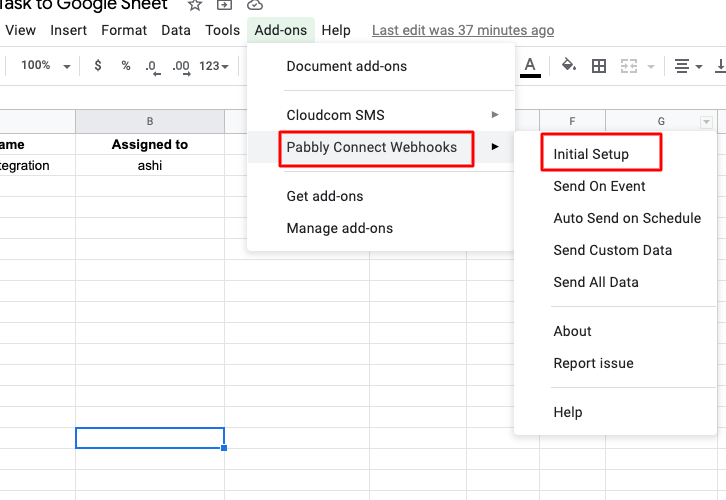Viewport: 726px width, 500px height.
Task: Select column G header
Action: coord(661,121)
